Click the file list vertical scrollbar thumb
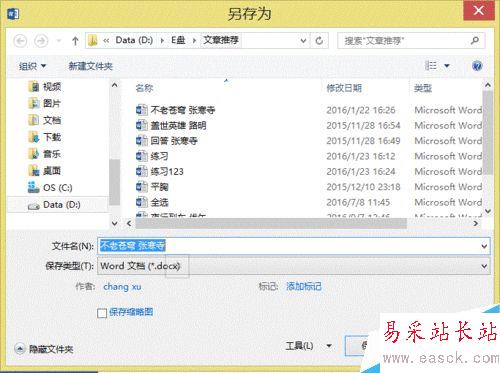Viewport: 500px width, 373px height. 488,133
